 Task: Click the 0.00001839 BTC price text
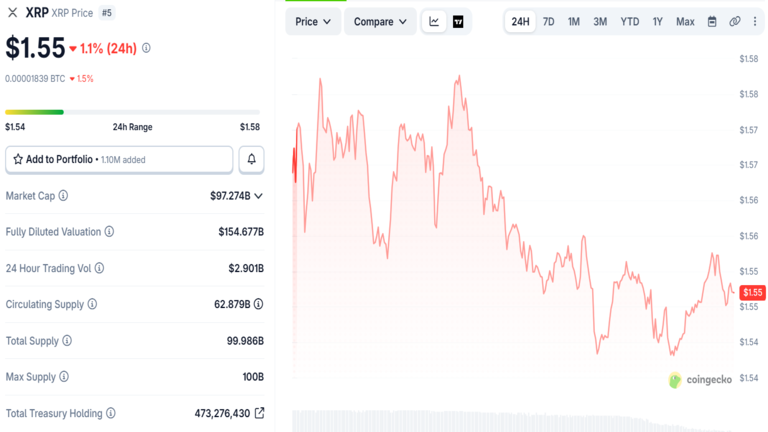tap(35, 78)
